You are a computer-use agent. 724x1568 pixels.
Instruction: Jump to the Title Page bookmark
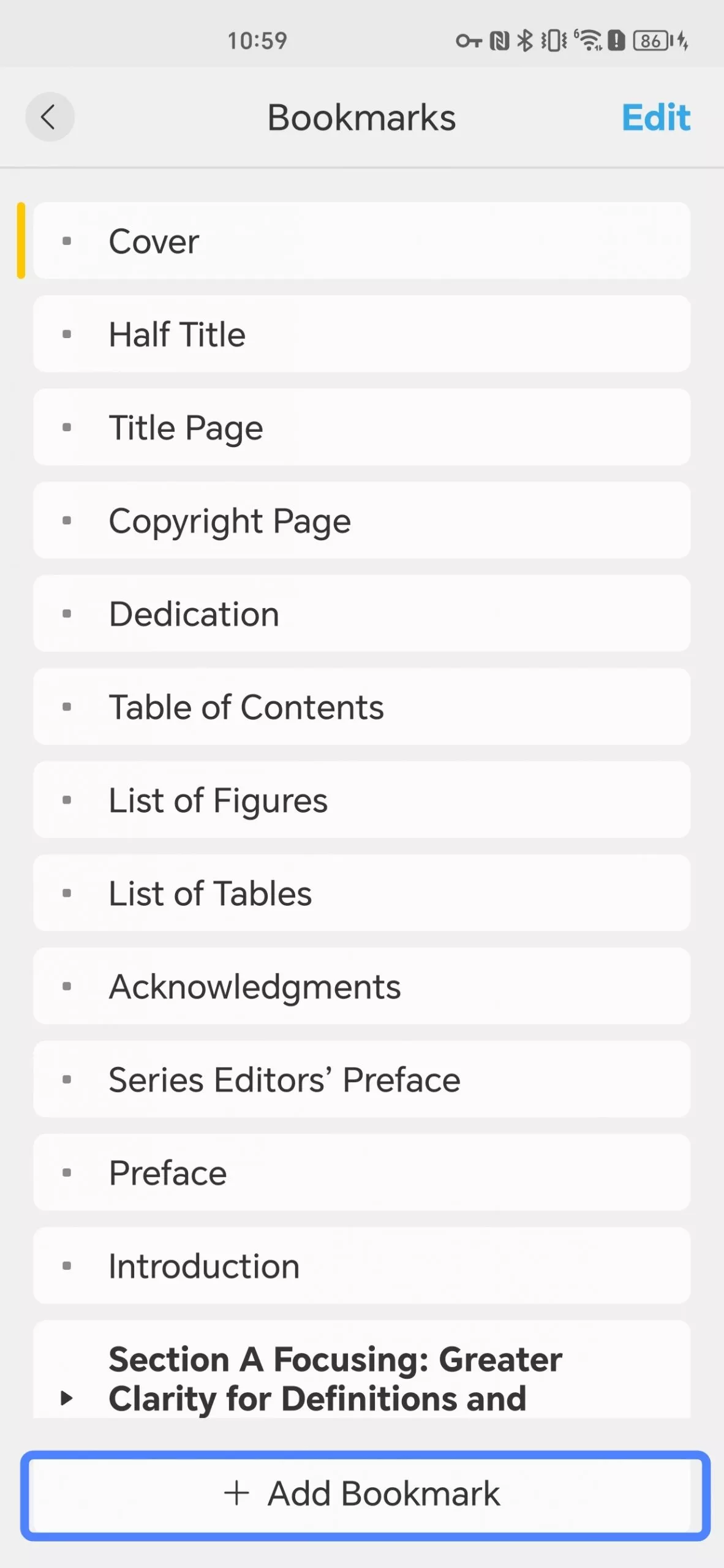tap(362, 427)
